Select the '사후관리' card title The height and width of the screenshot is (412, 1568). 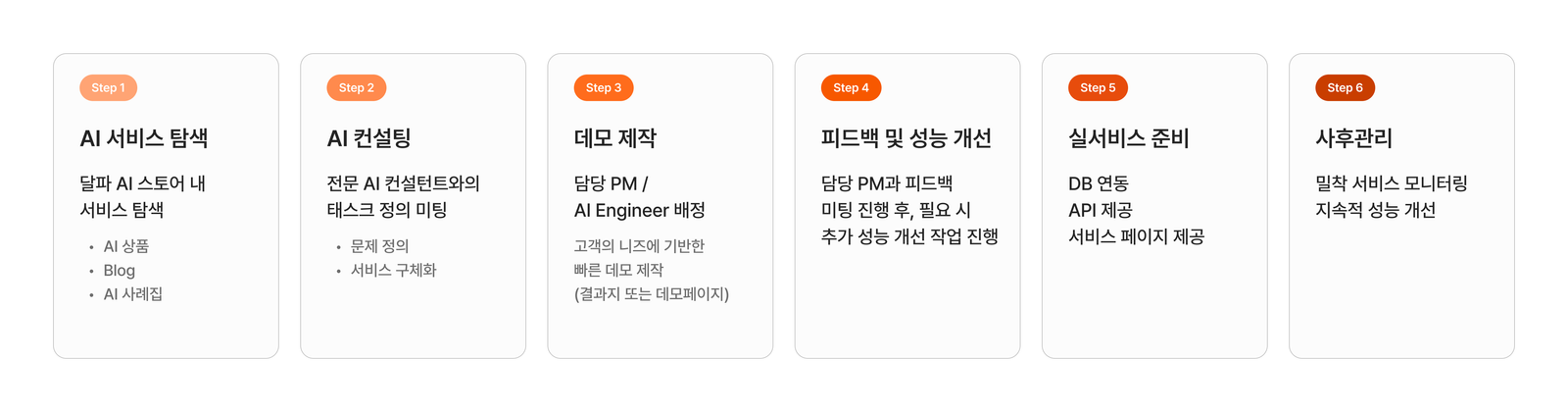click(1354, 138)
